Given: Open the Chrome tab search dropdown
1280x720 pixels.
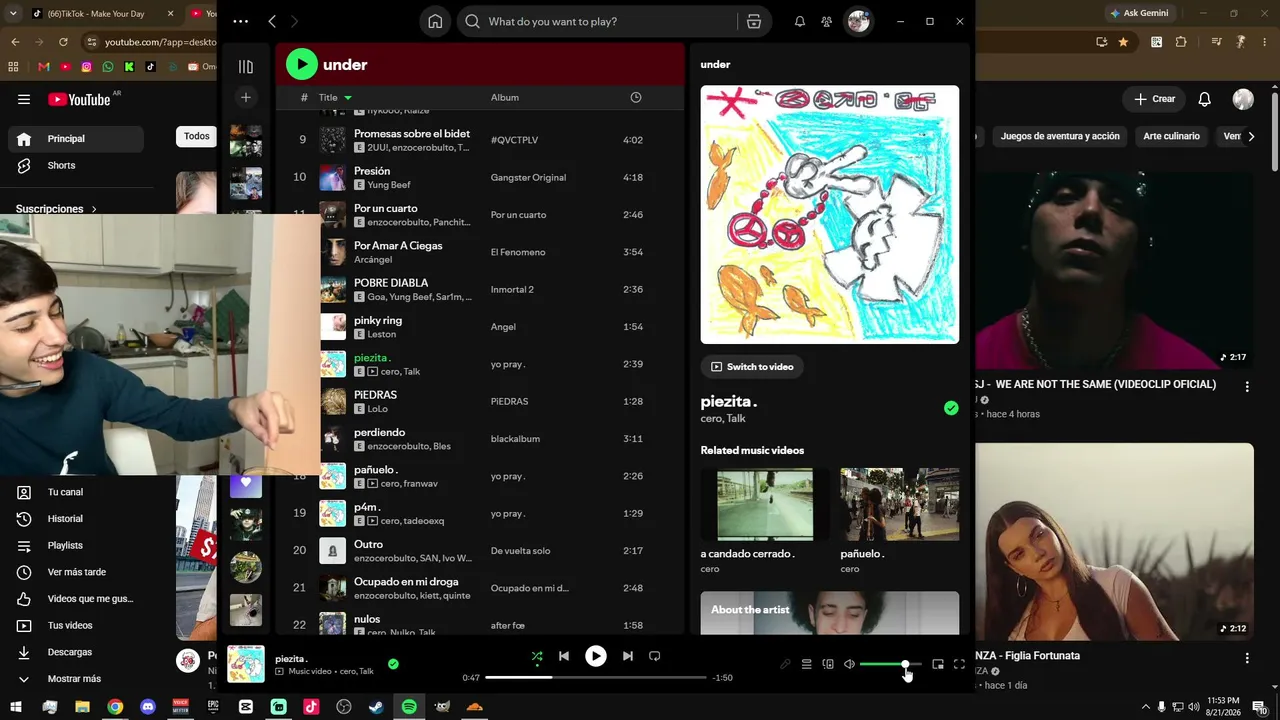Looking at the screenshot, I should 13,13.
